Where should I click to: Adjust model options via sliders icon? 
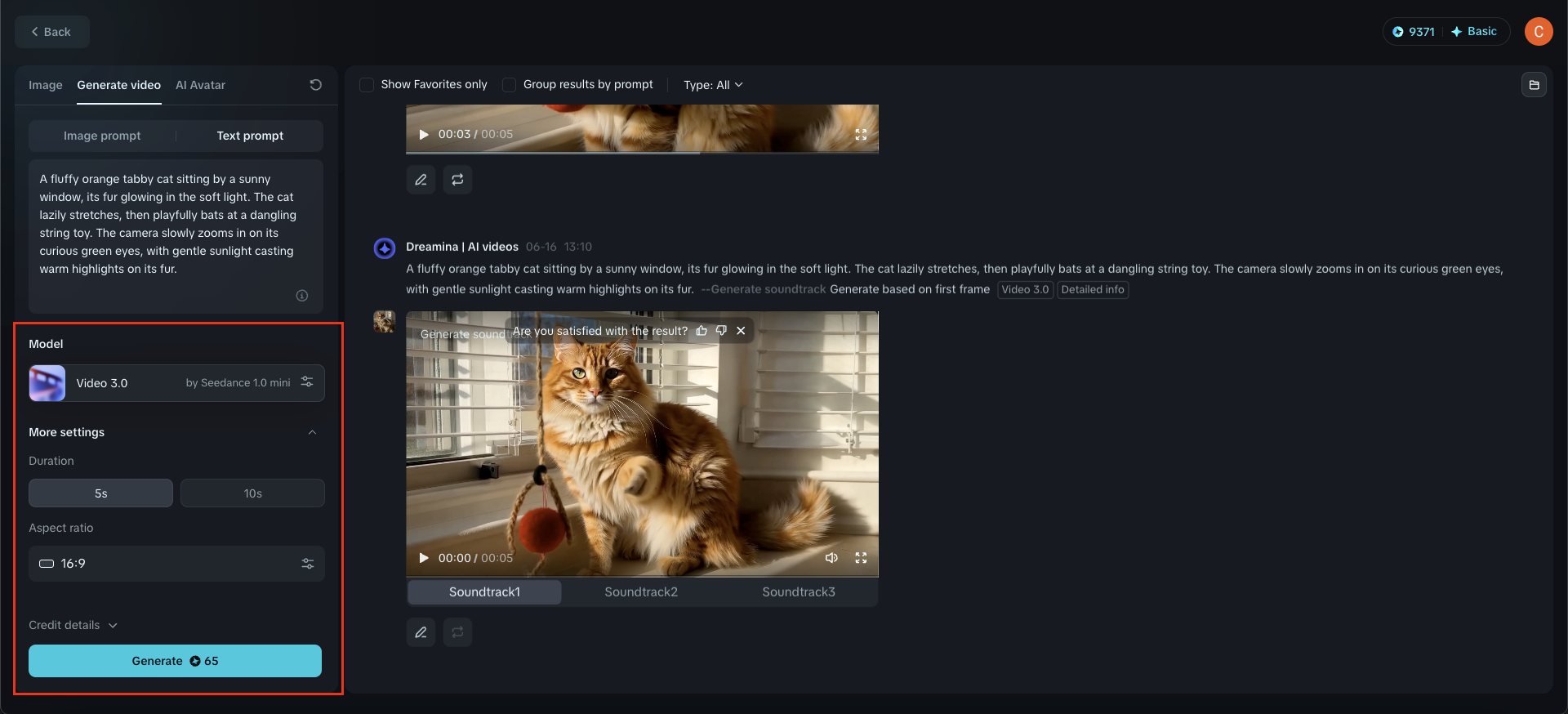coord(307,382)
